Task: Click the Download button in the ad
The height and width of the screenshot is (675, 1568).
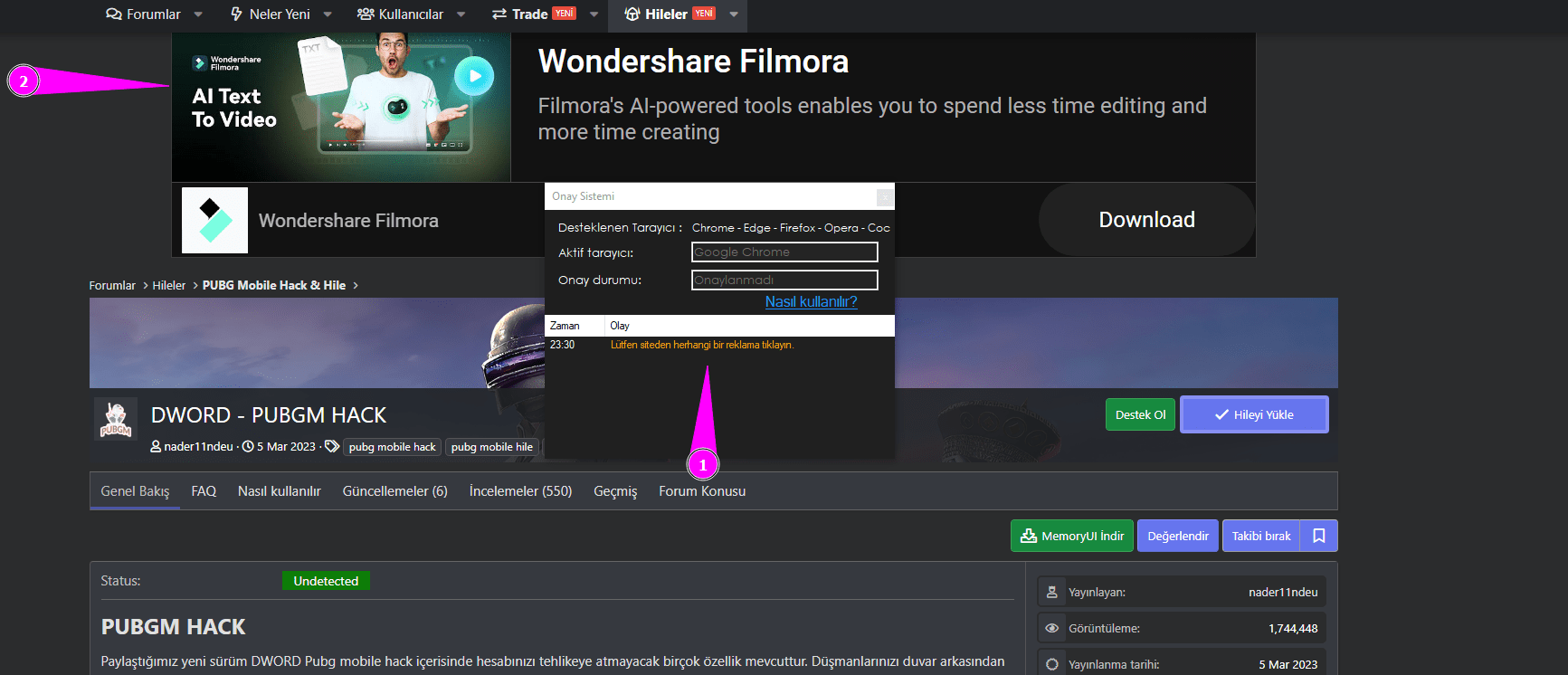Action: pyautogui.click(x=1146, y=220)
